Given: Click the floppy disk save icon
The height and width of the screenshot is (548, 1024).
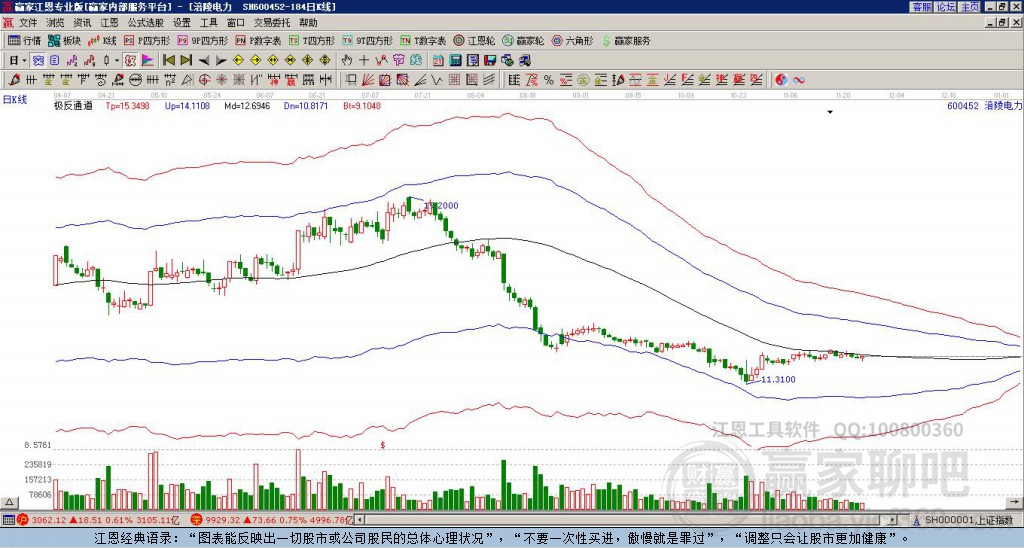Looking at the screenshot, I should coord(490,60).
